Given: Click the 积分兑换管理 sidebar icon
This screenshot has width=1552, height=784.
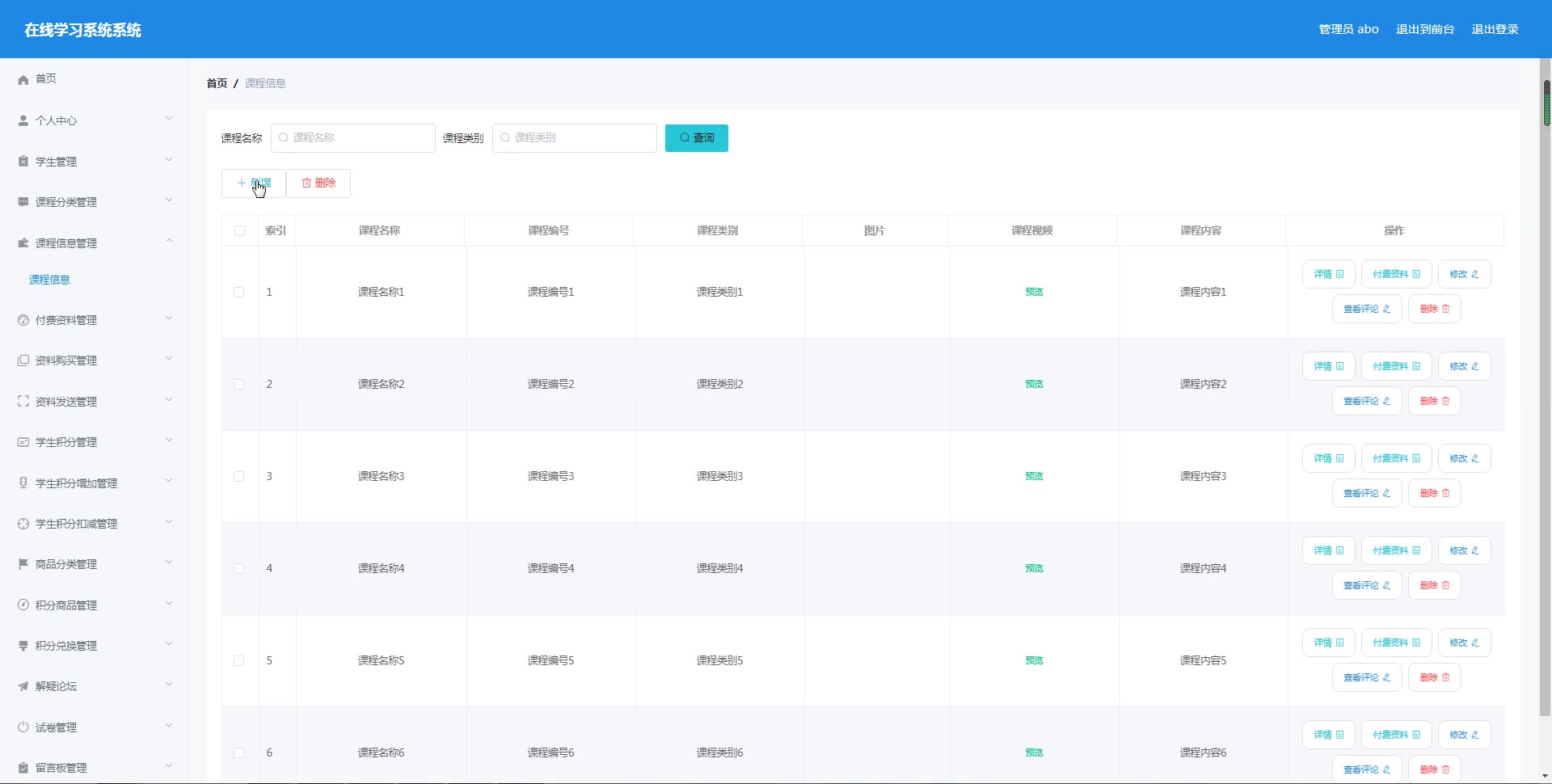Looking at the screenshot, I should (23, 646).
